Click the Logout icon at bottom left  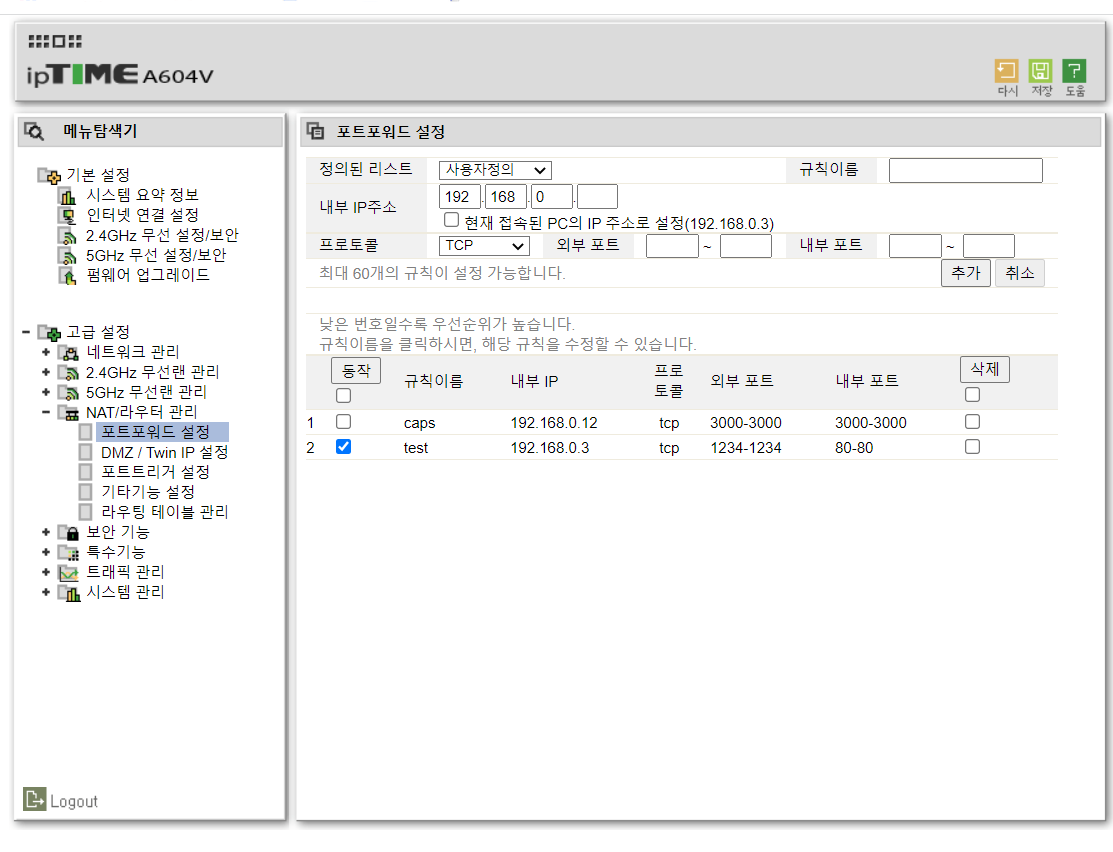pos(35,800)
